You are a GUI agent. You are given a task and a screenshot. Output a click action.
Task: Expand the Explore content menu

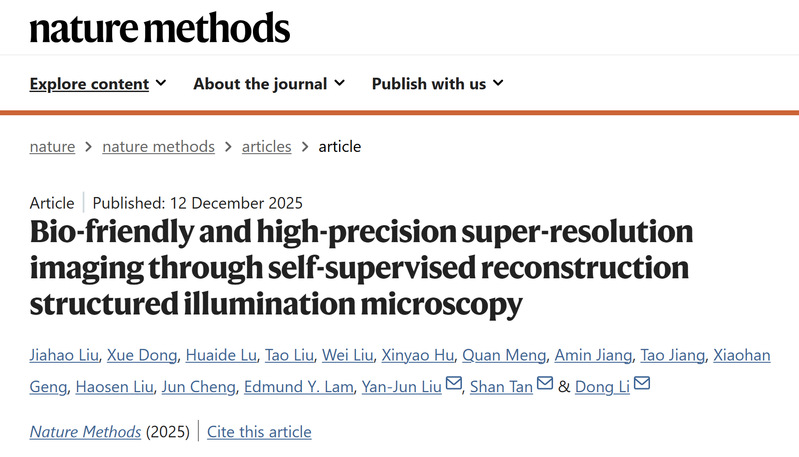point(98,84)
